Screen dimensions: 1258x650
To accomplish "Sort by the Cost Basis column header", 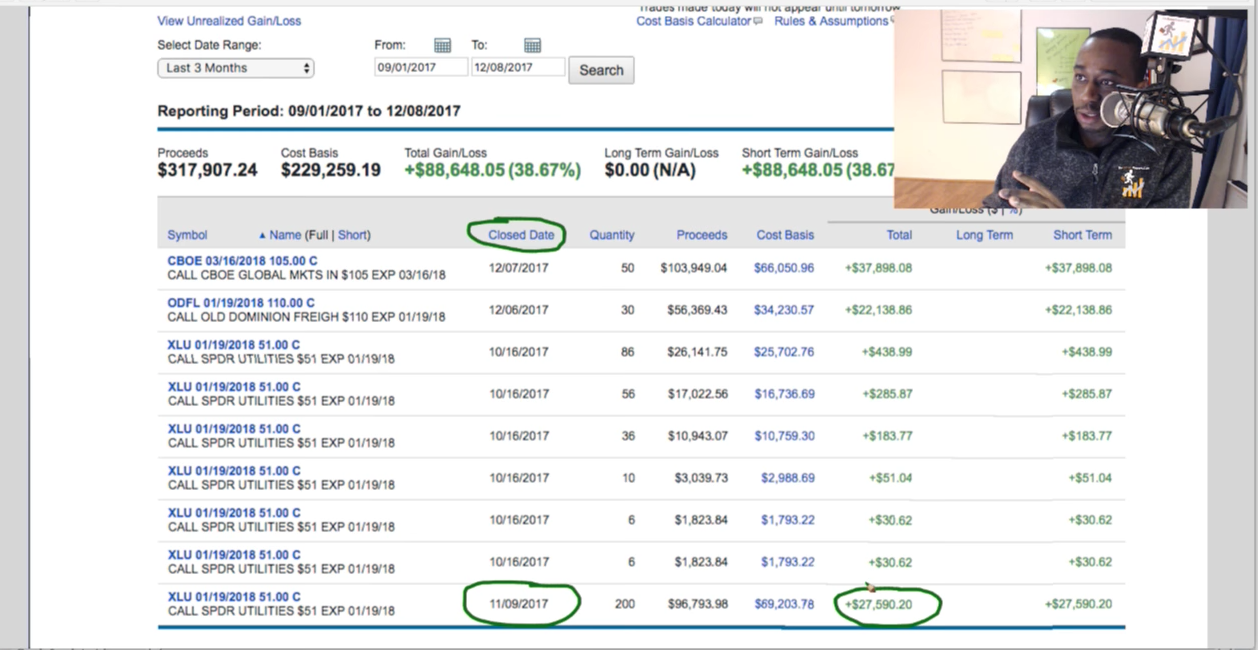I will [x=785, y=235].
